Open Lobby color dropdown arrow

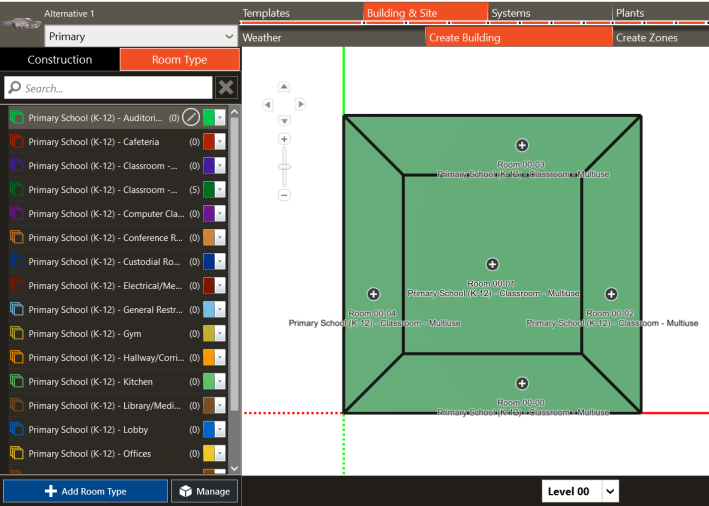tap(220, 429)
